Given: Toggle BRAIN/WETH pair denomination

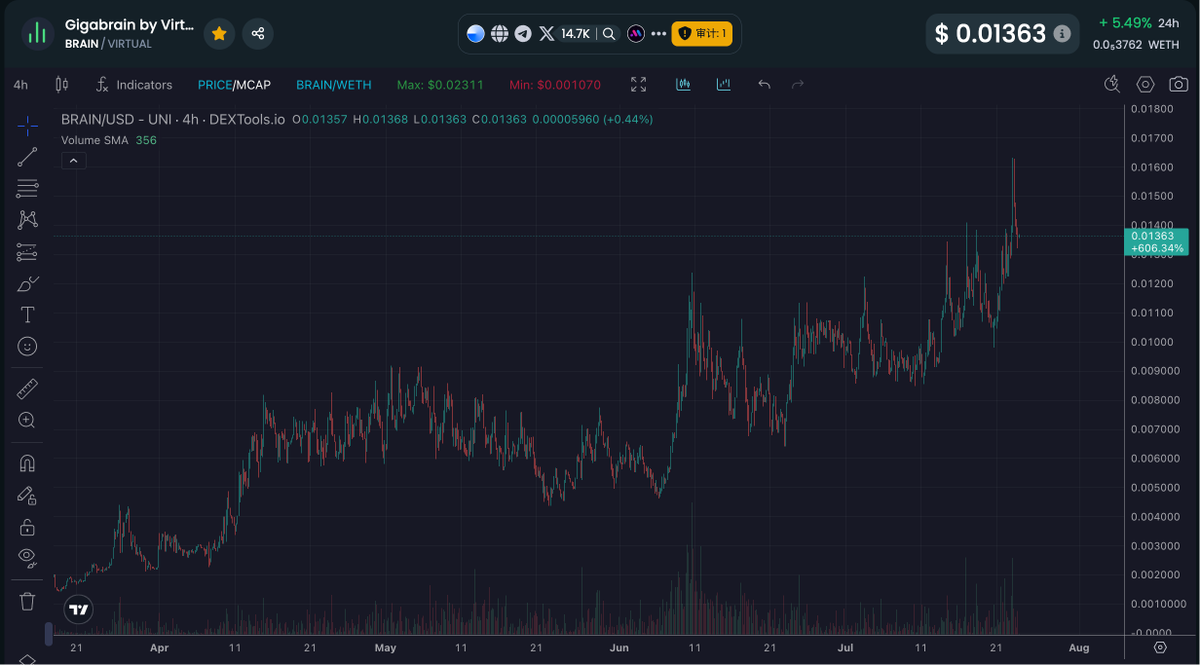Looking at the screenshot, I should pyautogui.click(x=332, y=85).
